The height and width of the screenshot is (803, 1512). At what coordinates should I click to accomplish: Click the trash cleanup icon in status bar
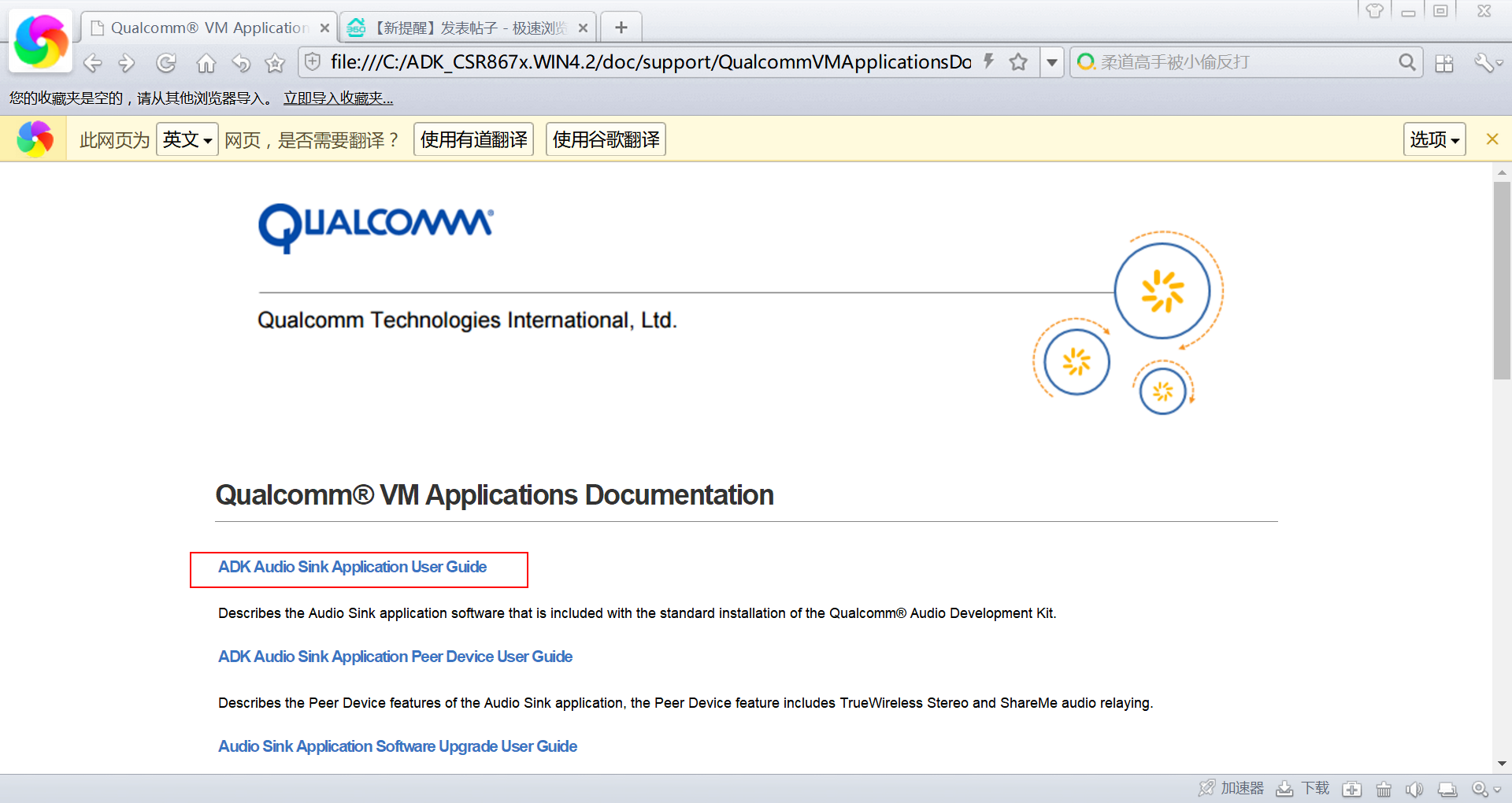tap(1383, 789)
